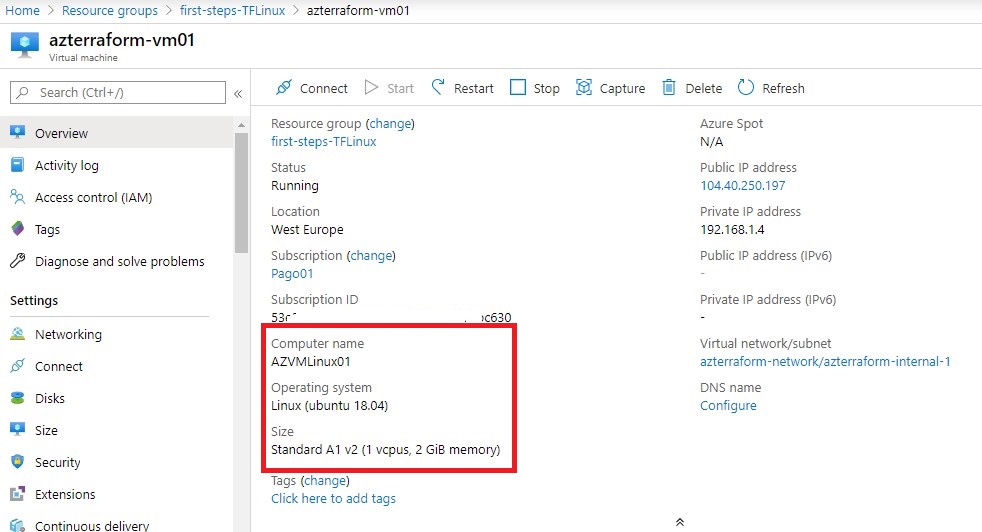Image resolution: width=982 pixels, height=532 pixels.
Task: Click the Stop square icon
Action: pos(518,88)
